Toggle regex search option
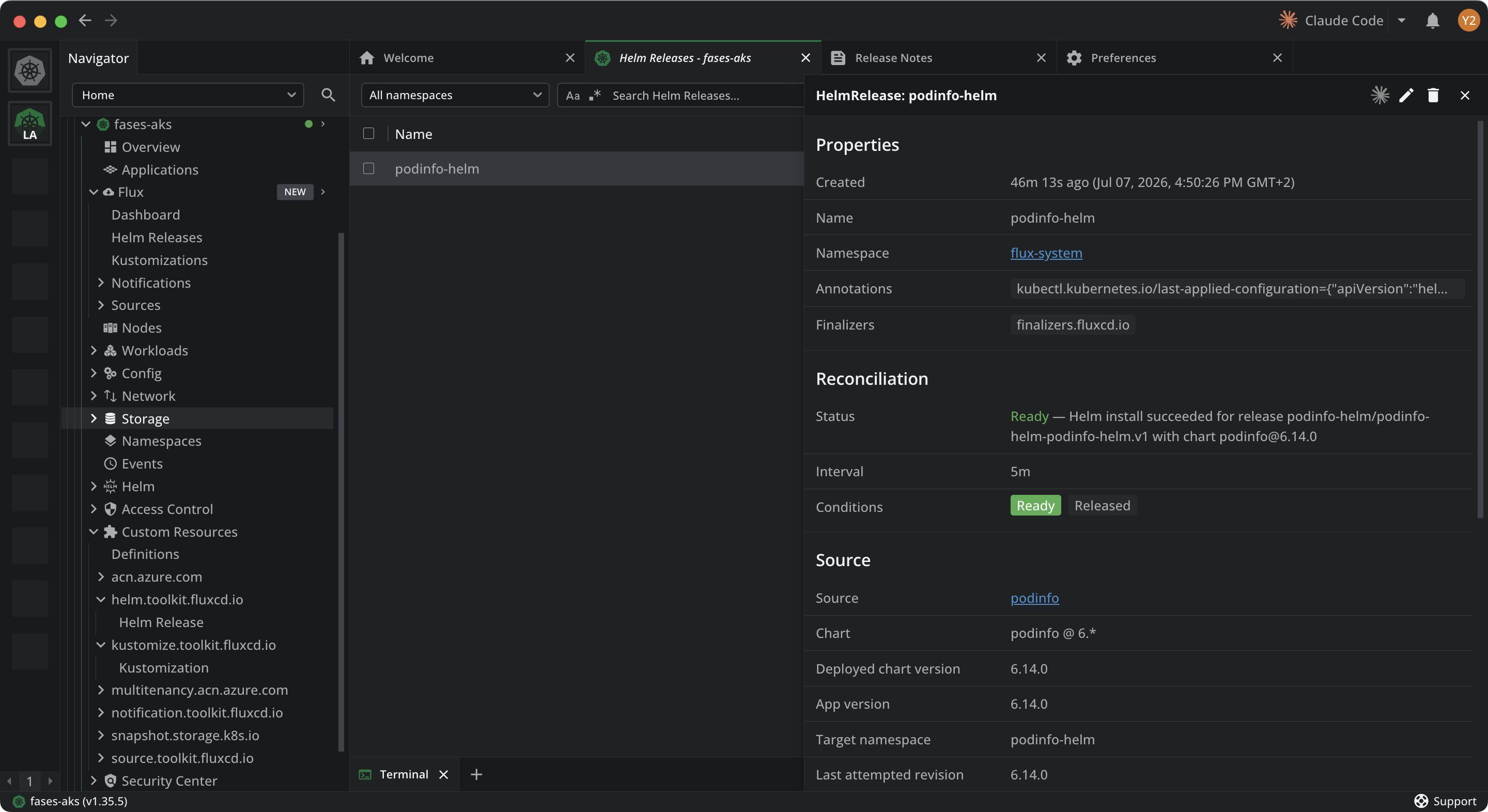1488x812 pixels. click(x=595, y=96)
